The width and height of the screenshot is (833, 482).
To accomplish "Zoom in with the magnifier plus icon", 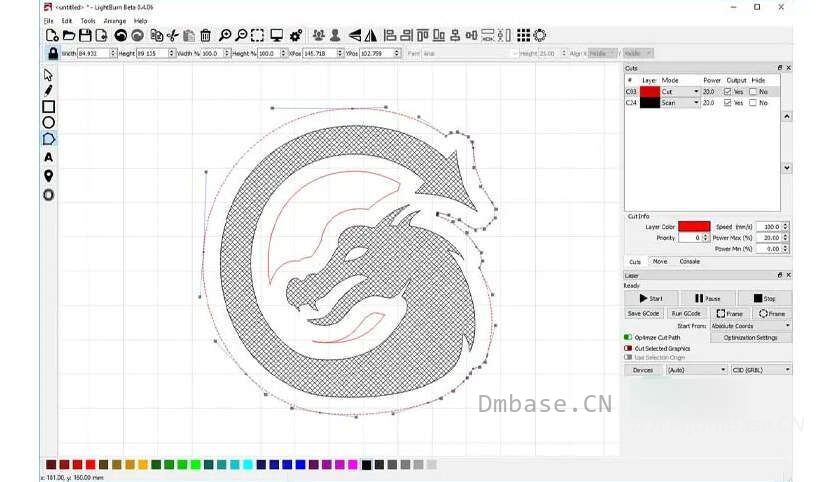I will (x=225, y=36).
